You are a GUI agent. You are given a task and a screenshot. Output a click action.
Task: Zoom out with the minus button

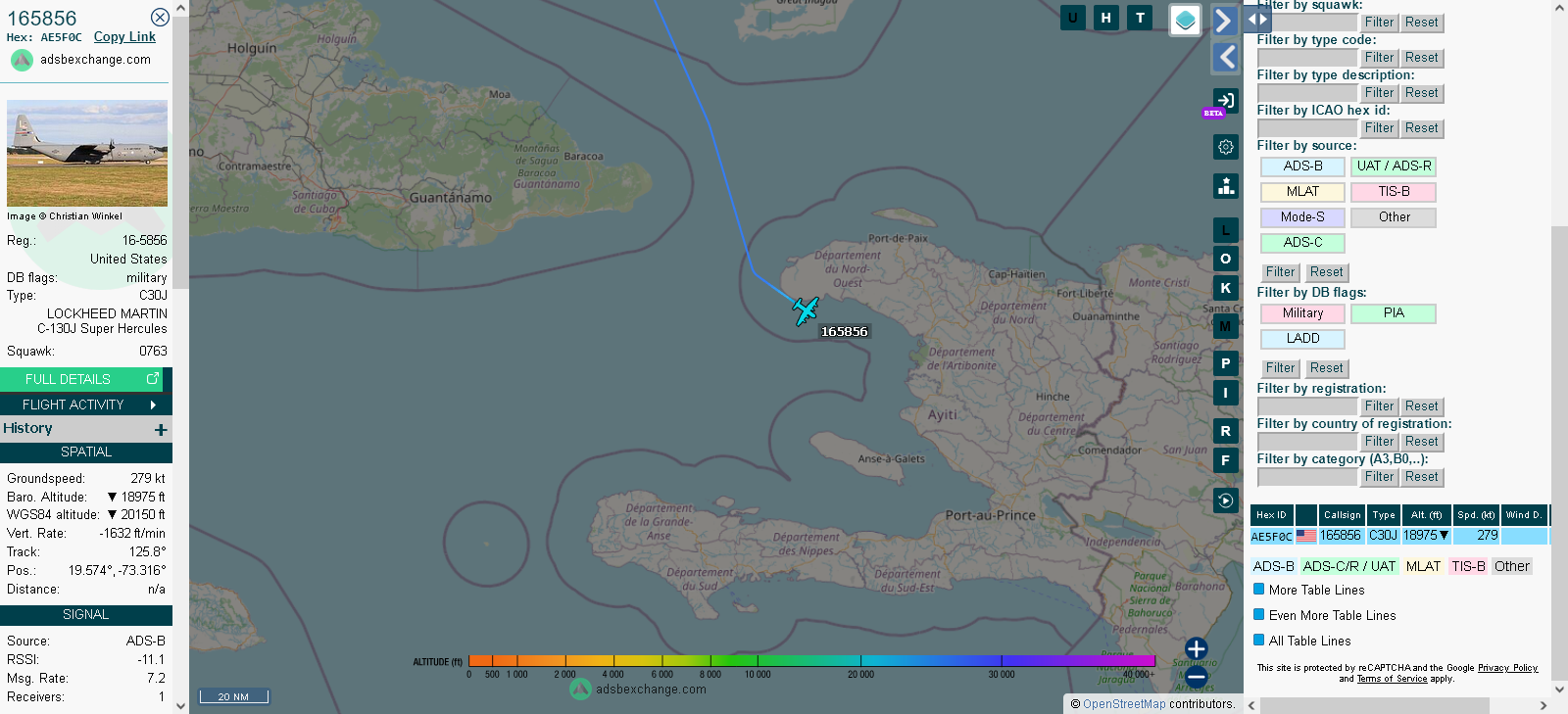pos(1196,677)
